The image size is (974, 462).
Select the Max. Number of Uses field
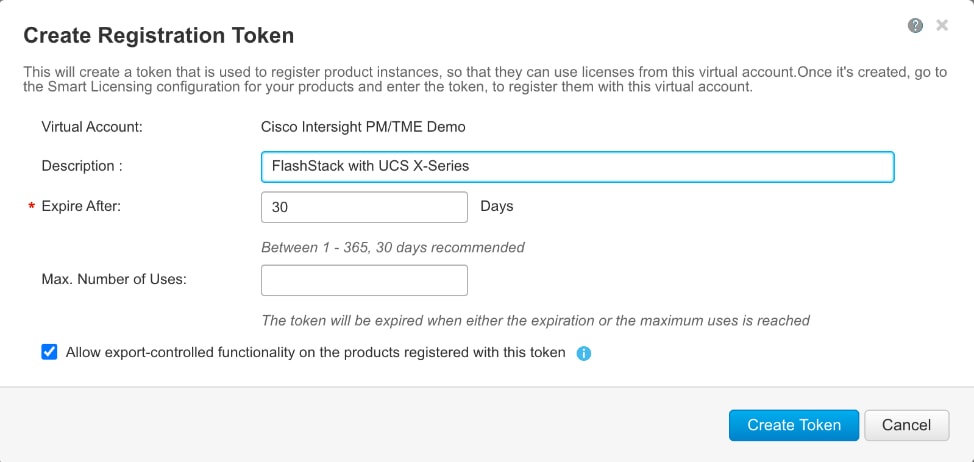(x=365, y=281)
